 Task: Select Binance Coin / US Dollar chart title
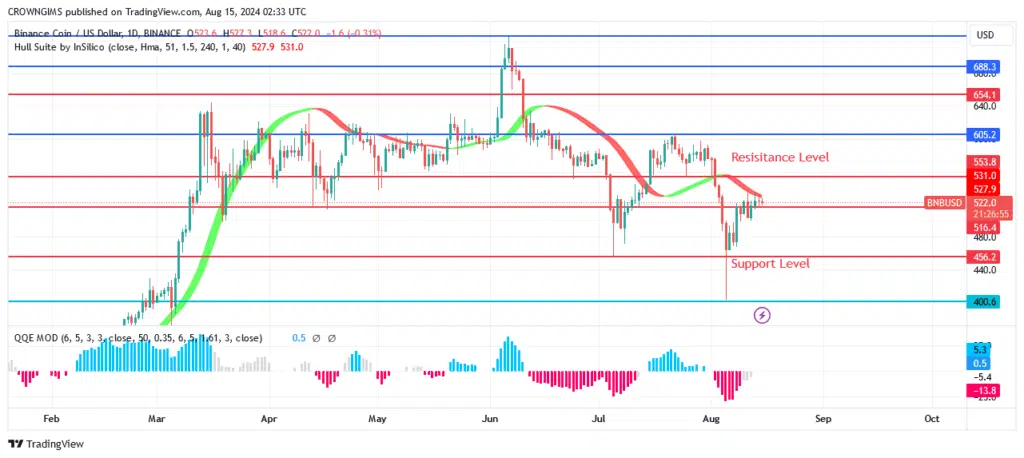[x=80, y=32]
